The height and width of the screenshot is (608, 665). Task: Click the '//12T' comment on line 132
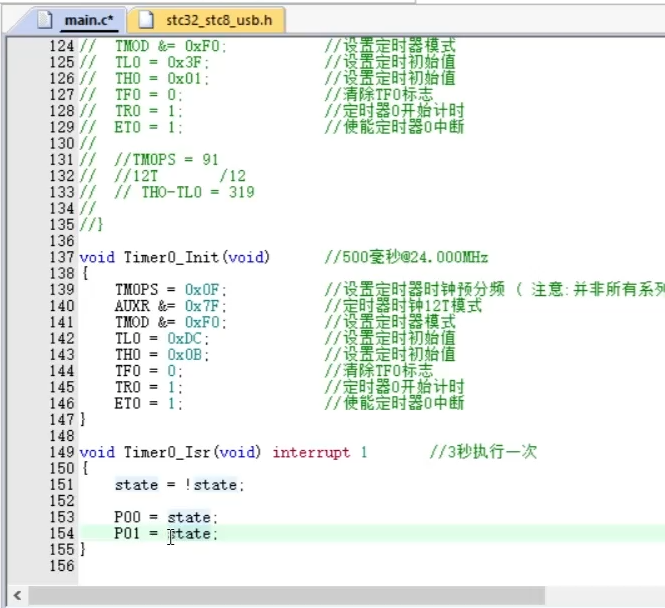pyautogui.click(x=136, y=176)
